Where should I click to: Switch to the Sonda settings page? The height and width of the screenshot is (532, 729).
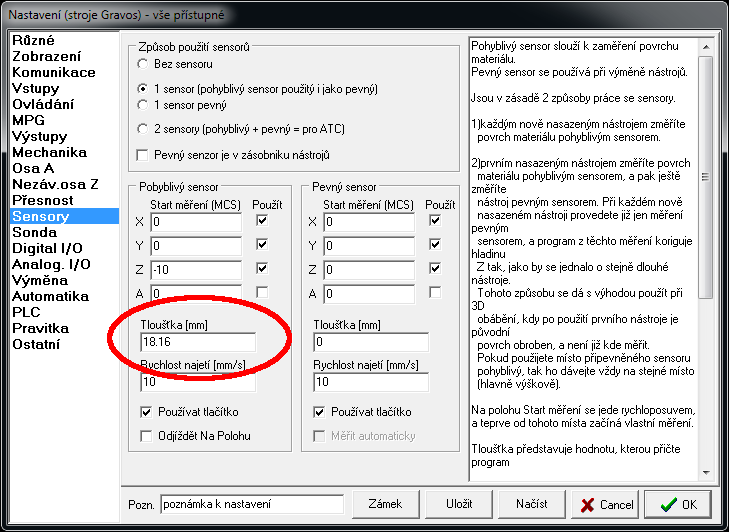[35, 232]
